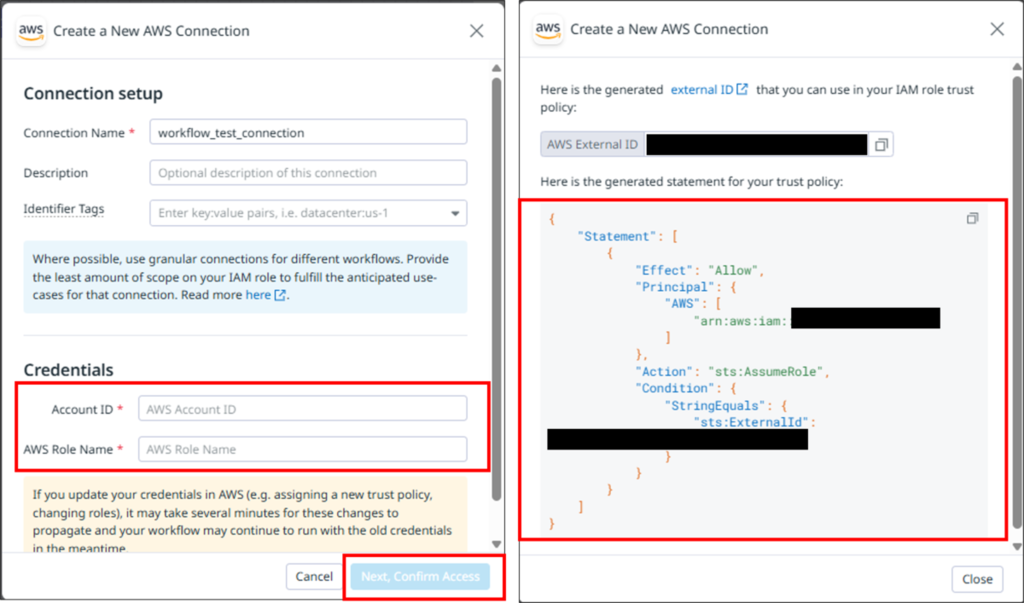Close the left Create AWS Connection dialog
Image resolution: width=1024 pixels, height=603 pixels.
[477, 31]
